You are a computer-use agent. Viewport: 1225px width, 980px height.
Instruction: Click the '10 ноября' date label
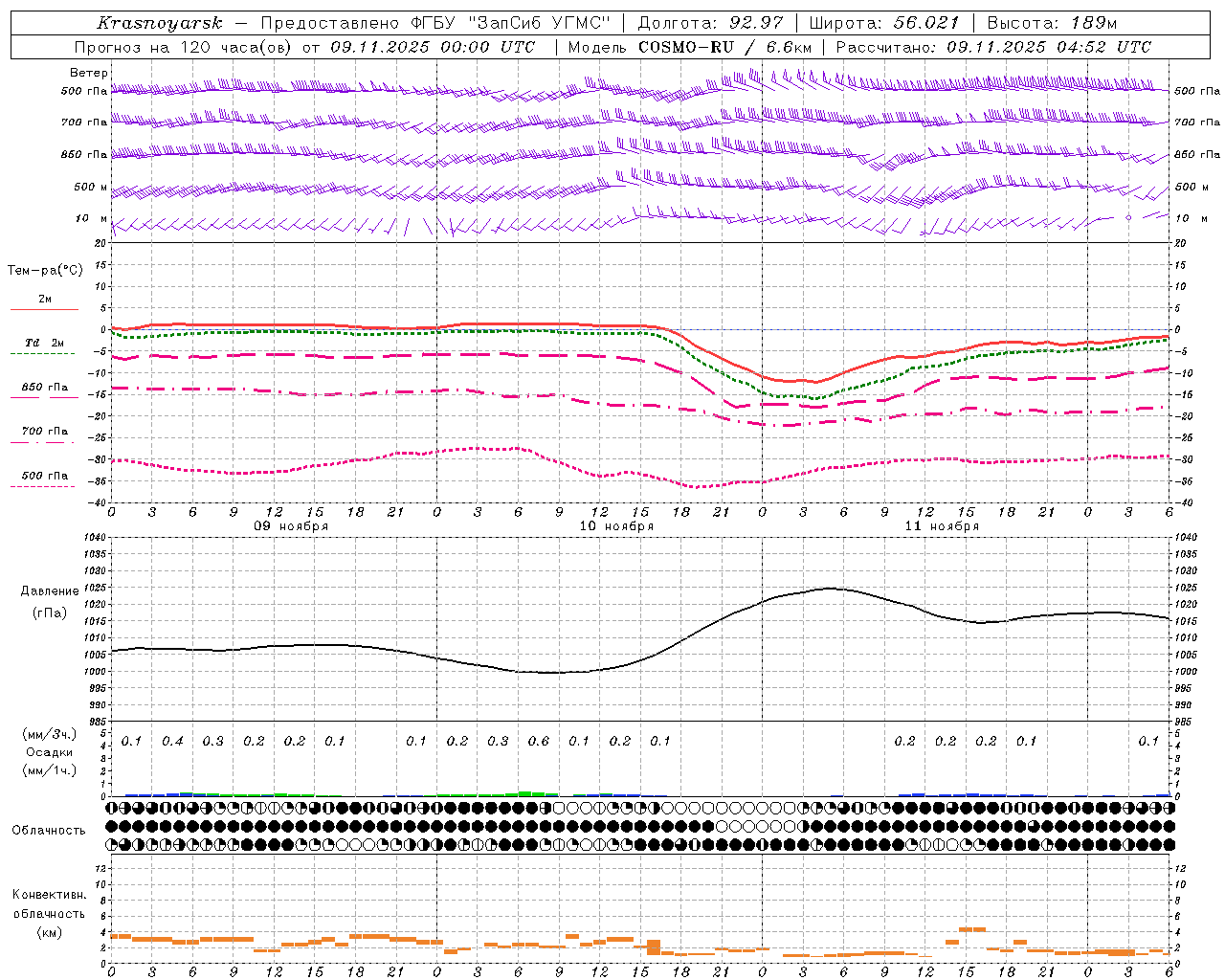pyautogui.click(x=616, y=526)
